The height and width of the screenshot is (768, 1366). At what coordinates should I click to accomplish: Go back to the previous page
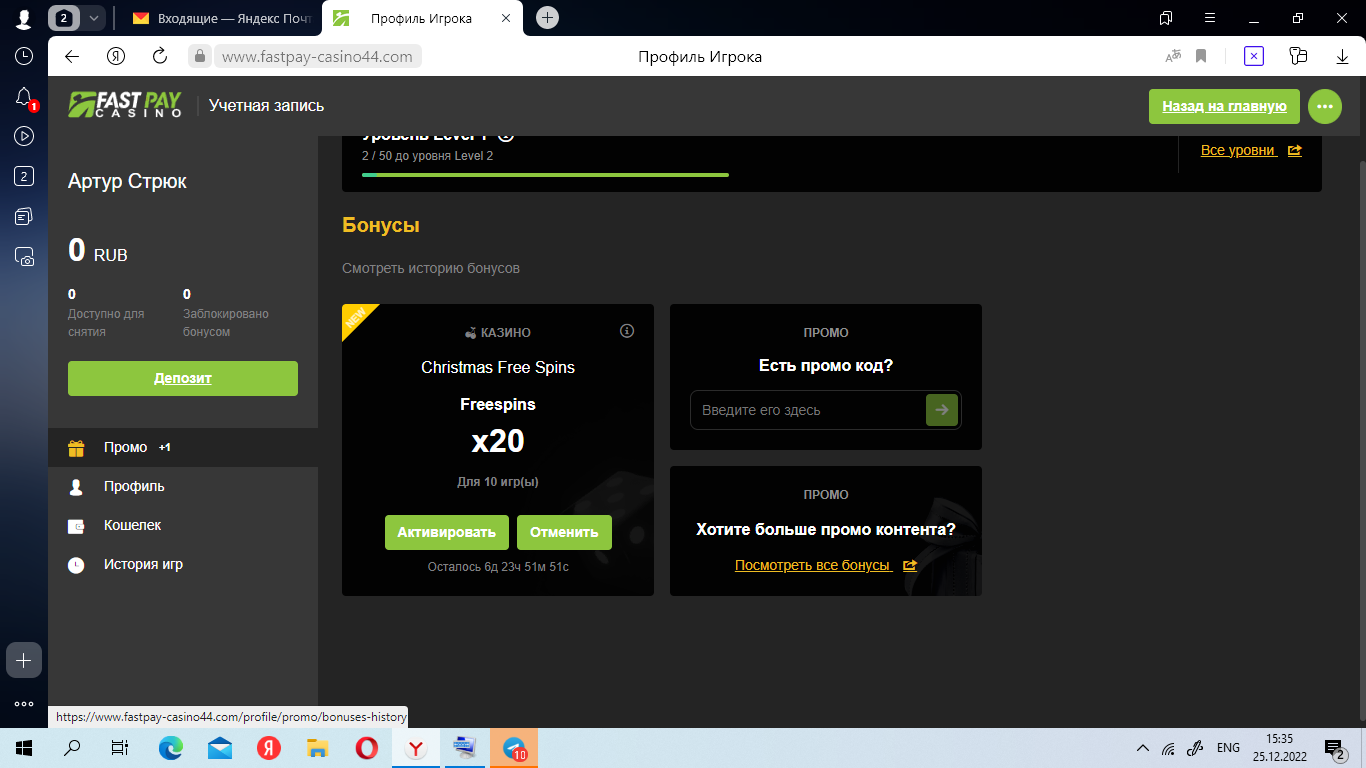point(72,57)
